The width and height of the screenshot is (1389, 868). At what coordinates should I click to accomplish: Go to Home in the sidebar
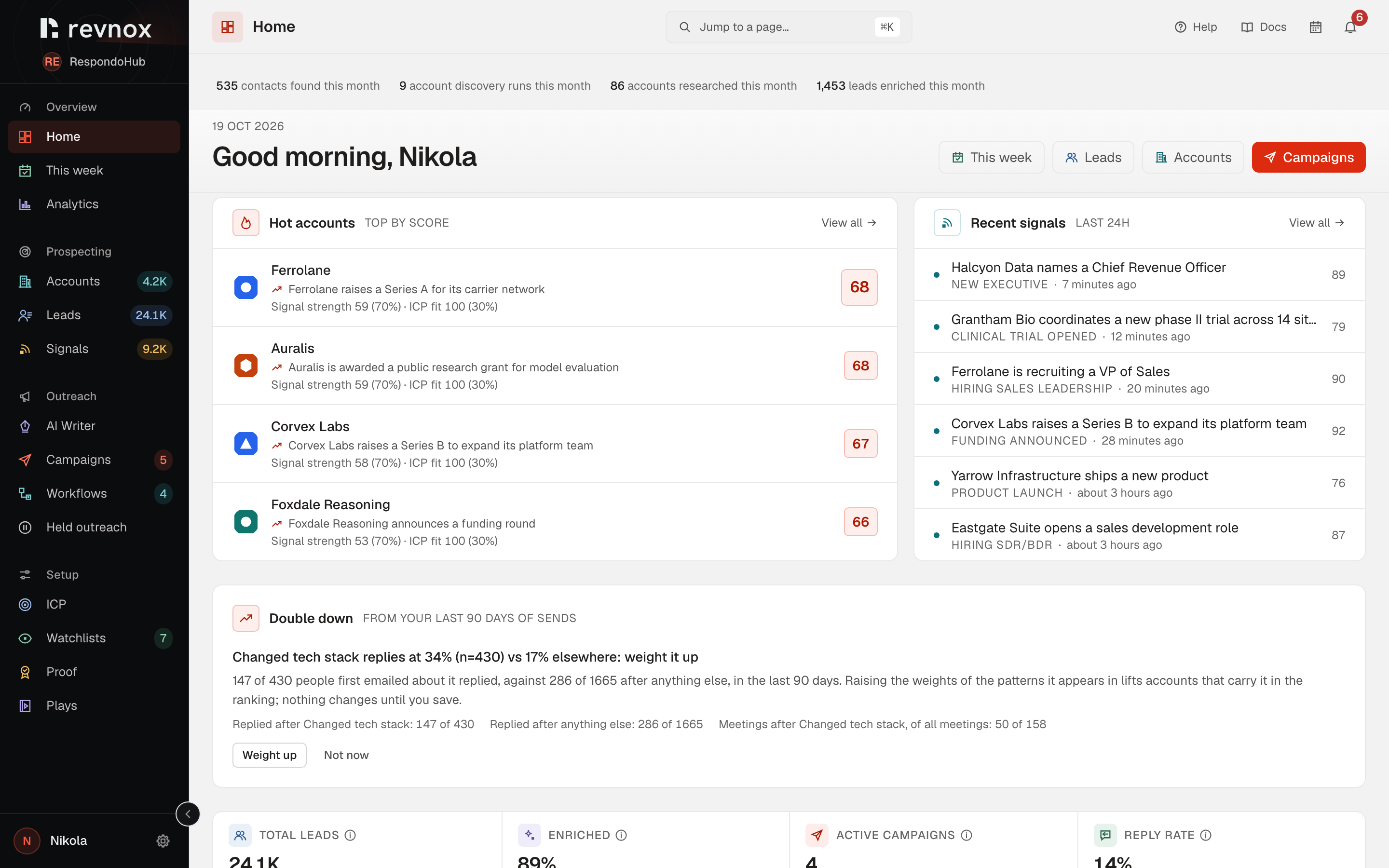tap(94, 136)
